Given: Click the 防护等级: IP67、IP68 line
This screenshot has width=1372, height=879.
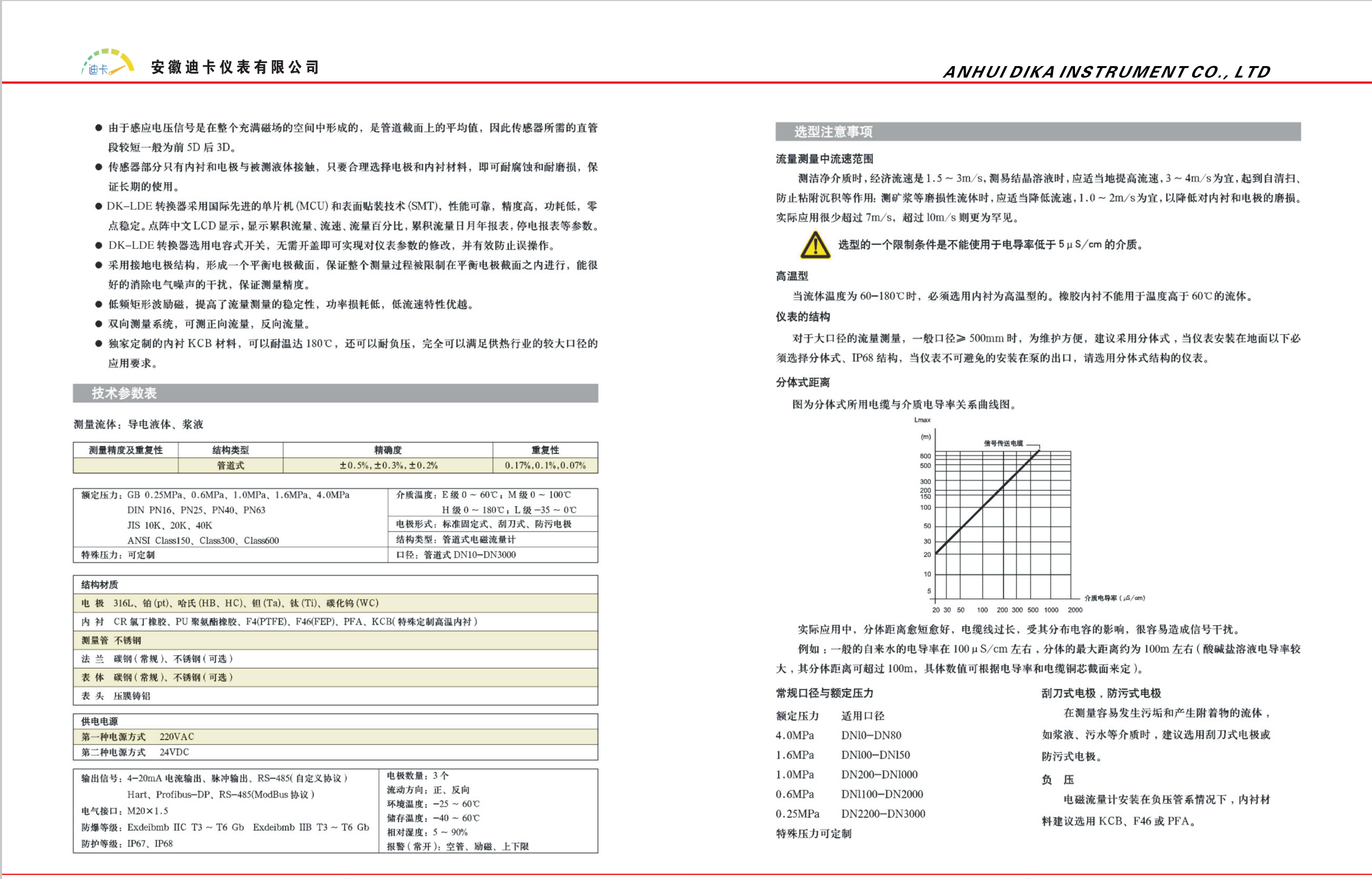Looking at the screenshot, I should coord(127,843).
